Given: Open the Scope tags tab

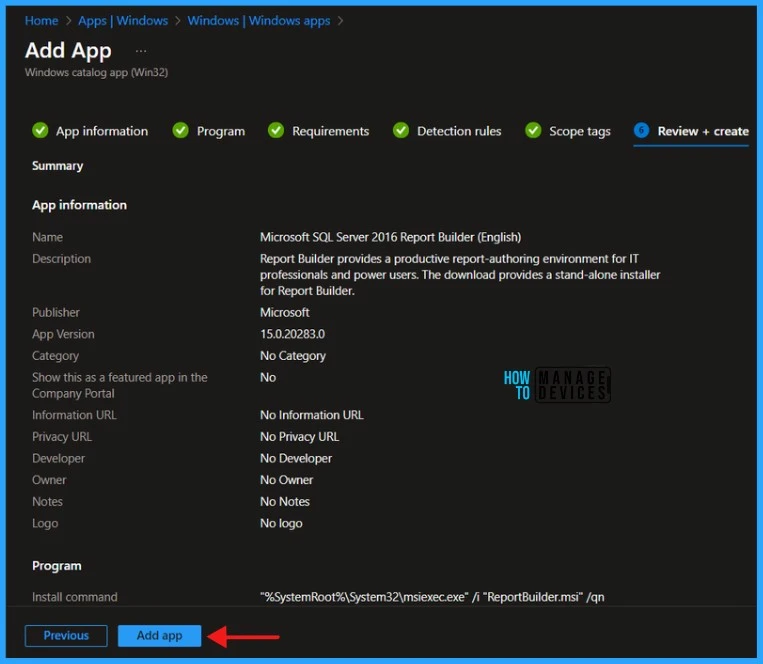Looking at the screenshot, I should pyautogui.click(x=580, y=131).
